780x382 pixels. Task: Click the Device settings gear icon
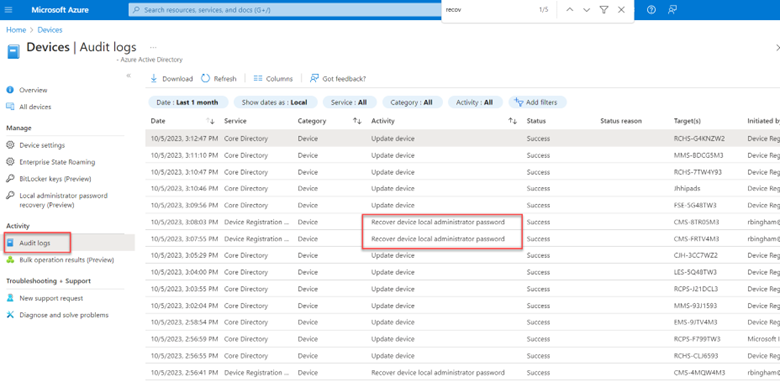pos(9,145)
